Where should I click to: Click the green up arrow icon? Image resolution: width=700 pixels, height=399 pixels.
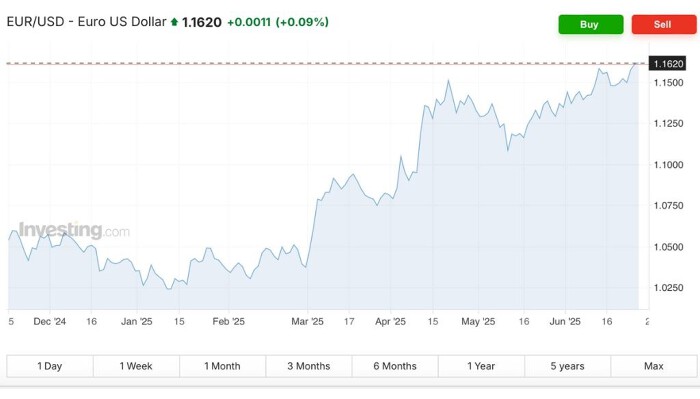174,22
